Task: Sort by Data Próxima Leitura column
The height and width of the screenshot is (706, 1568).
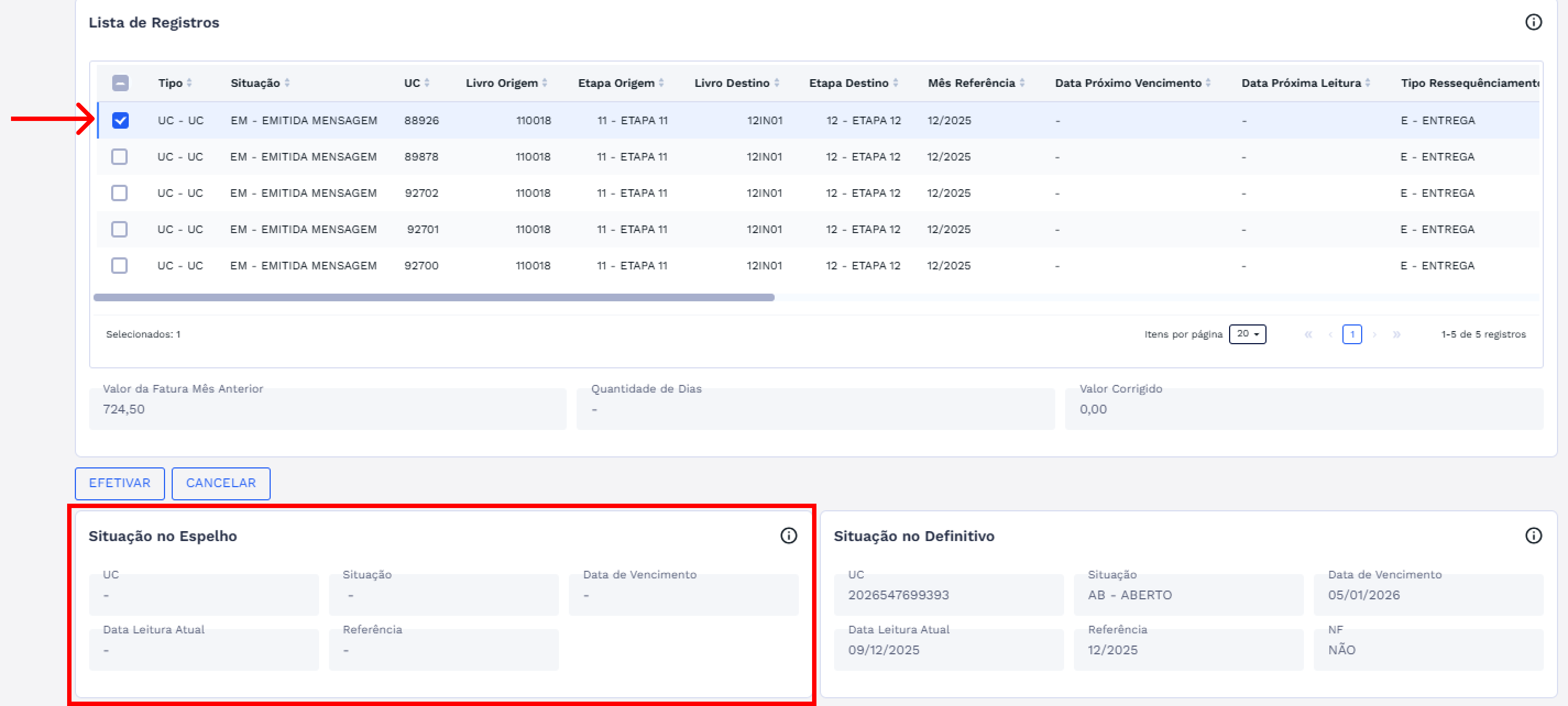Action: pos(1368,84)
